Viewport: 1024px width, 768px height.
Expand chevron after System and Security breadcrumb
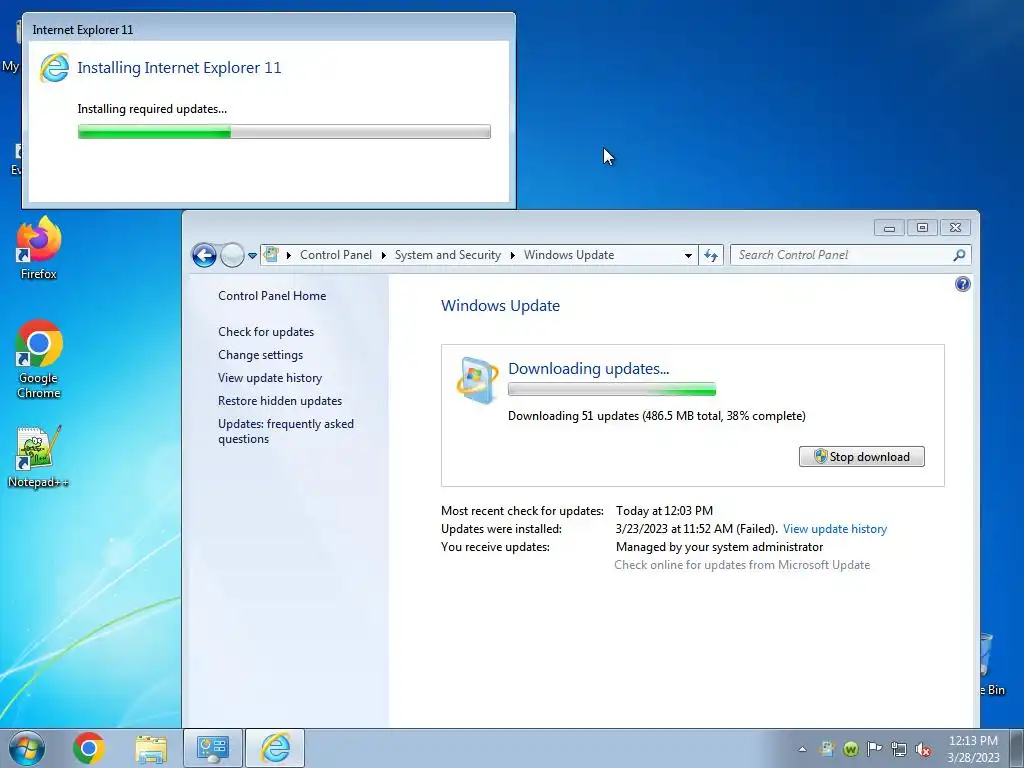pos(513,255)
